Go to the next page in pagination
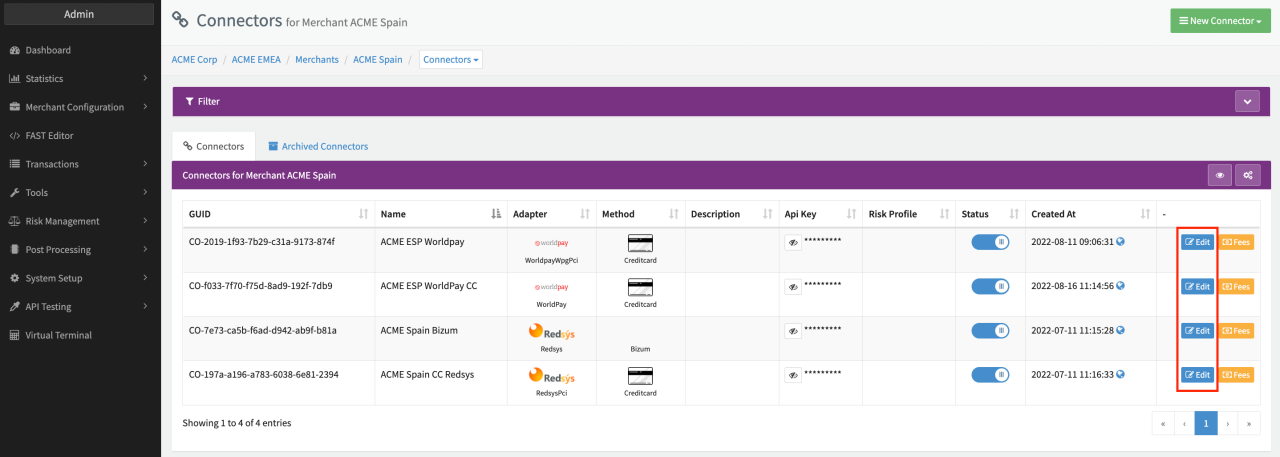Screen dimensions: 1280x457 (x=1227, y=423)
